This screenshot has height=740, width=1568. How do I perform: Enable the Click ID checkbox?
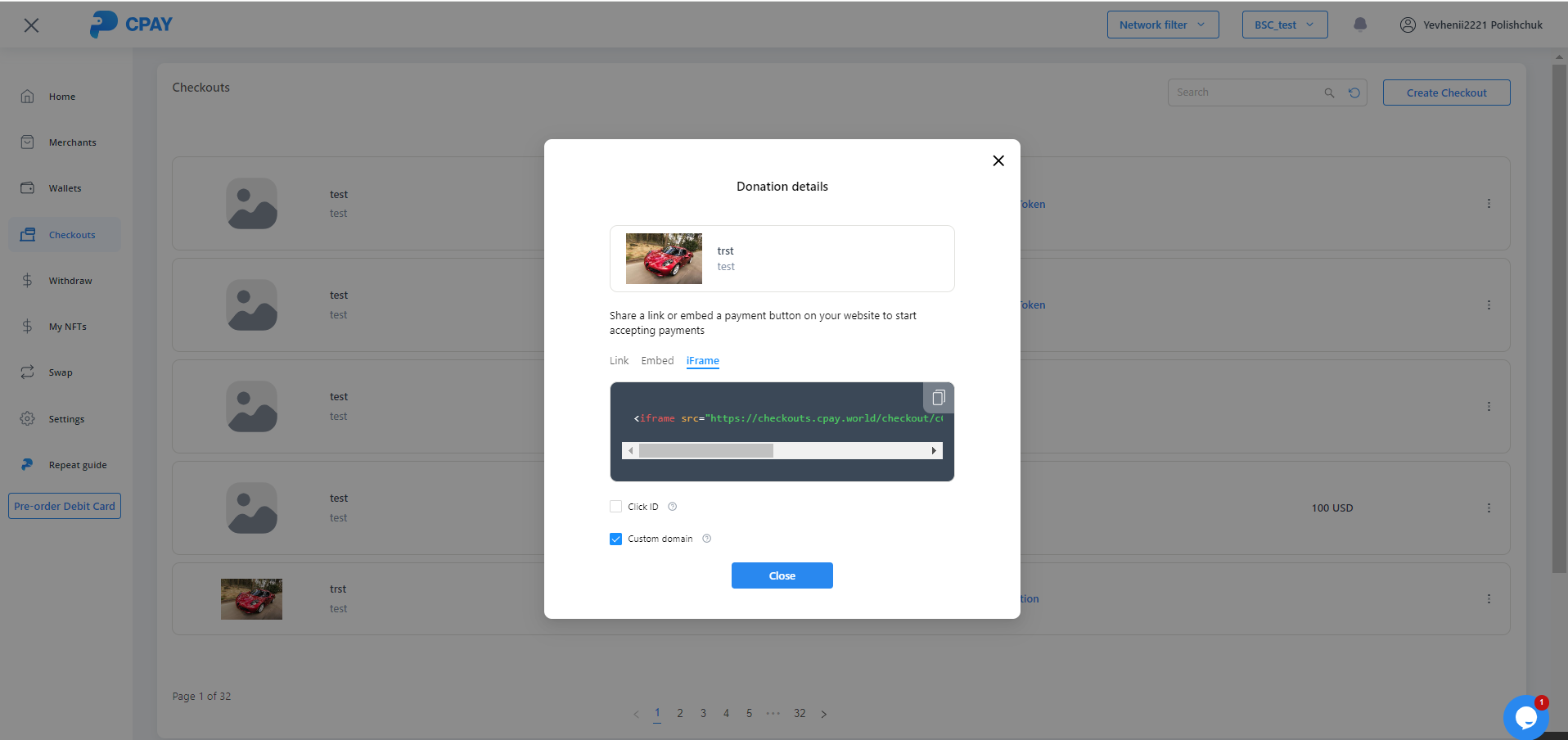[616, 507]
